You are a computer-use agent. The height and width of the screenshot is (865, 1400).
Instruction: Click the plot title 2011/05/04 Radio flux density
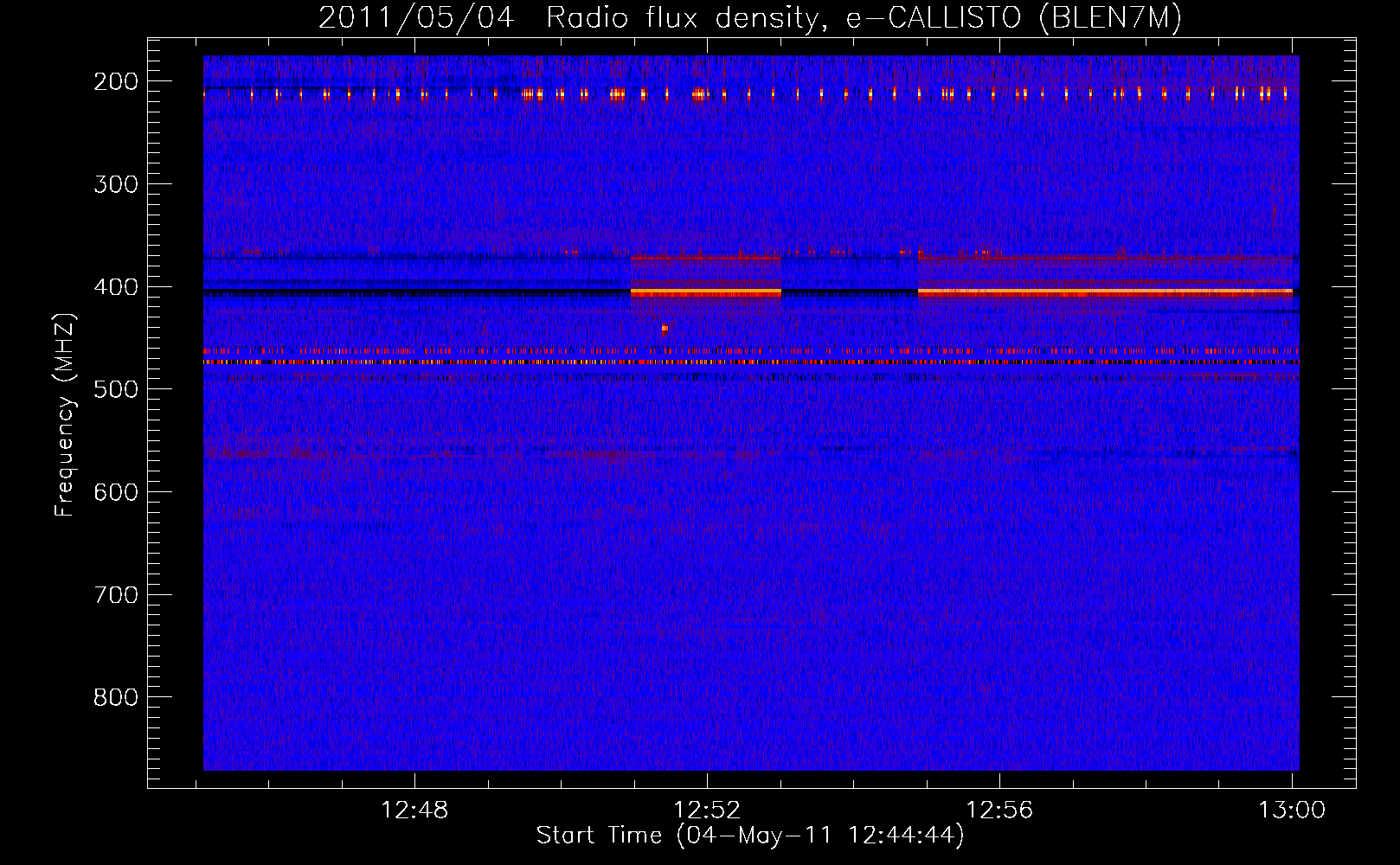tap(750, 17)
